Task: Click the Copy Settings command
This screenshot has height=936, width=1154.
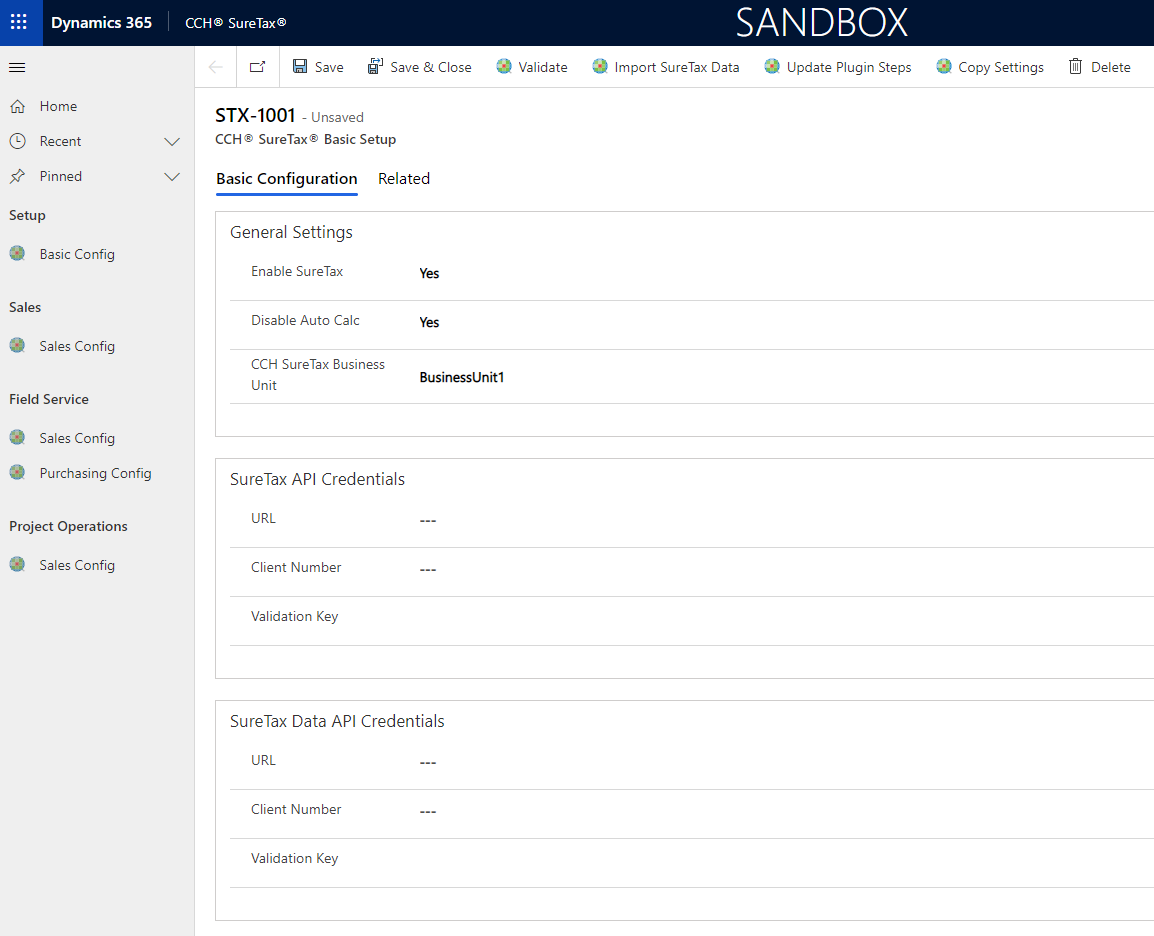Action: click(x=1001, y=68)
